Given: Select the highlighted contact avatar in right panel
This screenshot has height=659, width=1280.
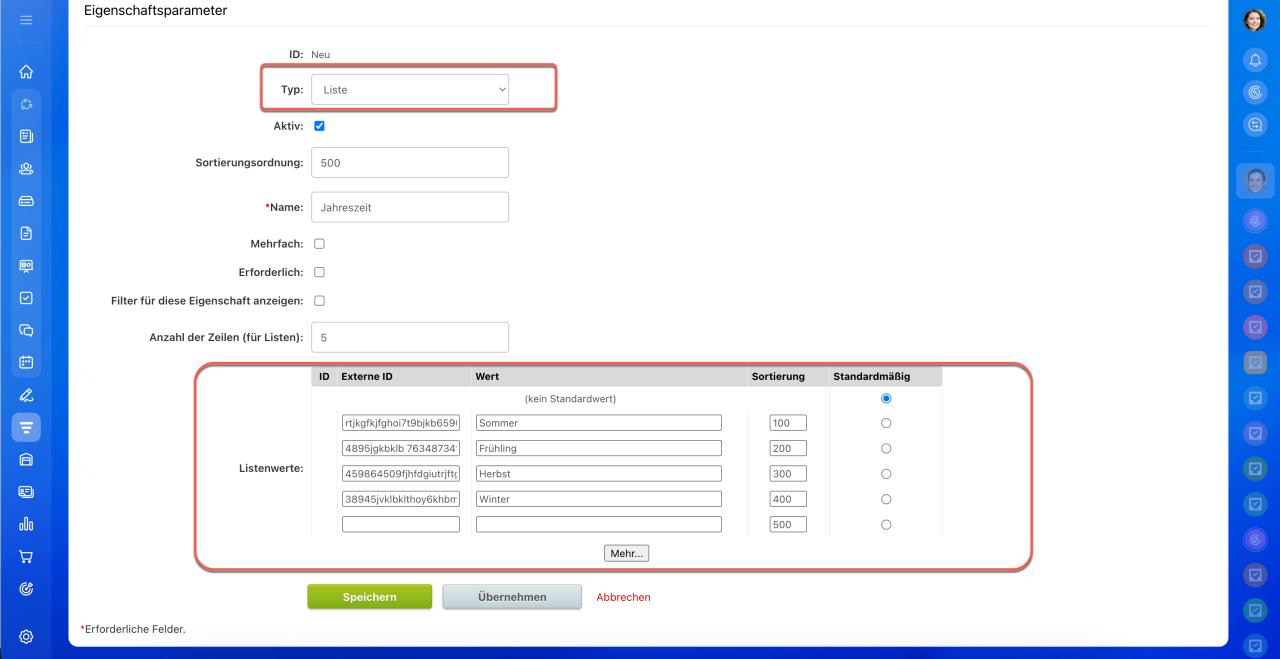Looking at the screenshot, I should point(1255,181).
